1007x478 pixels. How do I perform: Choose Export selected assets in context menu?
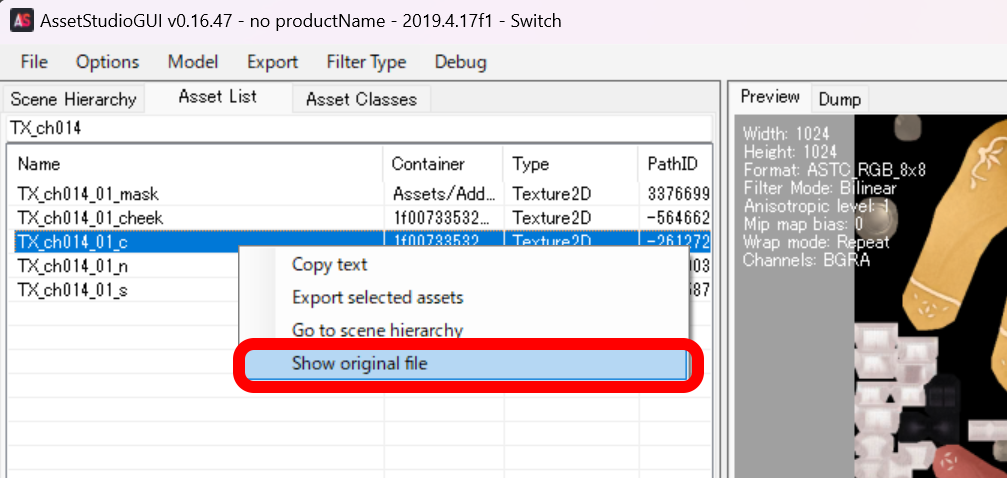click(x=464, y=297)
